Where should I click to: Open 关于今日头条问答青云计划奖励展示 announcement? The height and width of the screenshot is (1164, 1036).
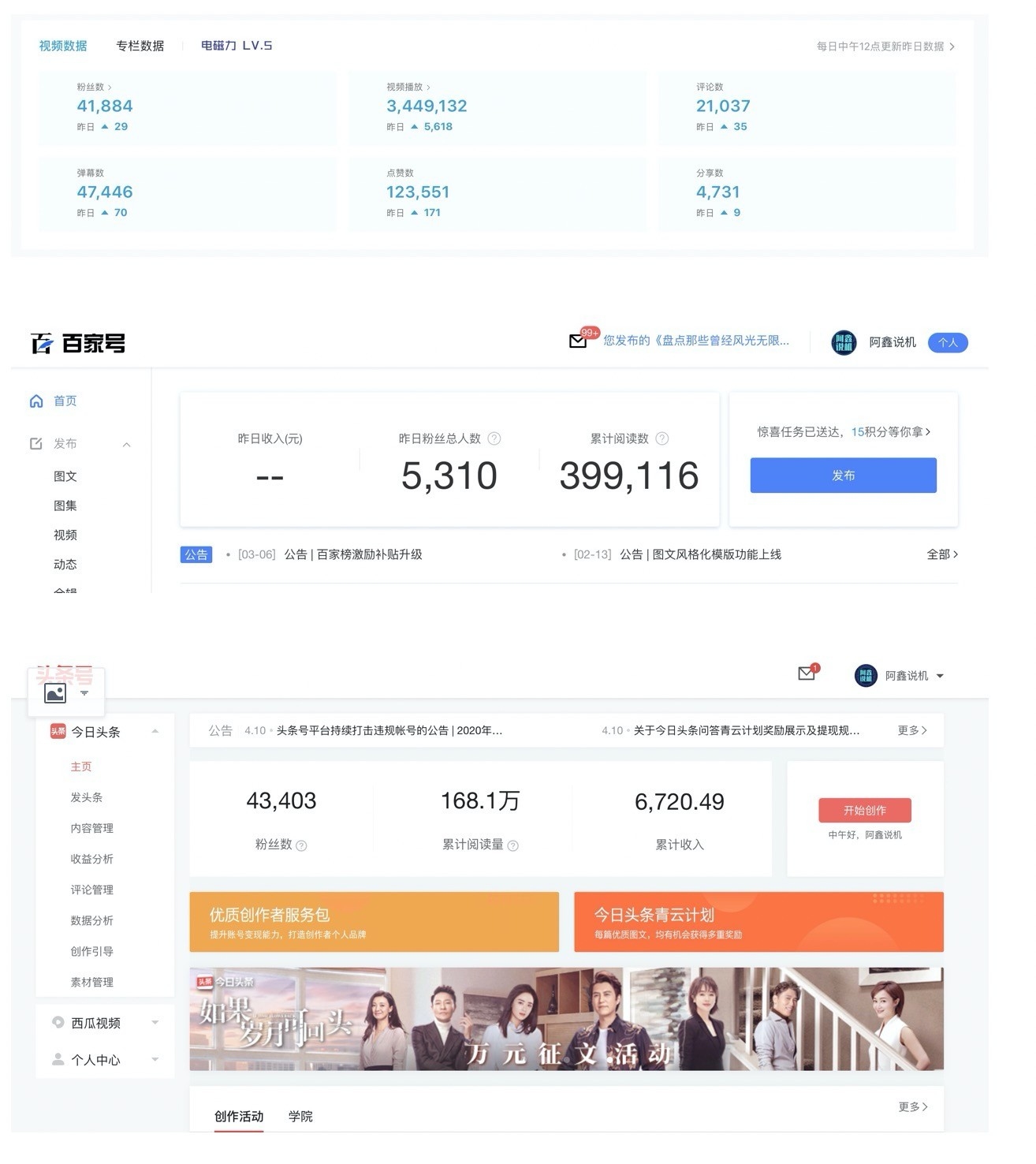pos(747,730)
